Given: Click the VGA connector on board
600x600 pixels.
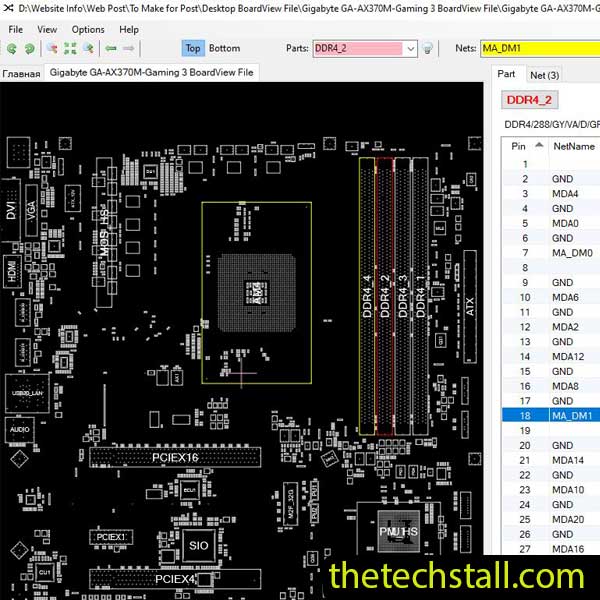Looking at the screenshot, I should tap(31, 210).
